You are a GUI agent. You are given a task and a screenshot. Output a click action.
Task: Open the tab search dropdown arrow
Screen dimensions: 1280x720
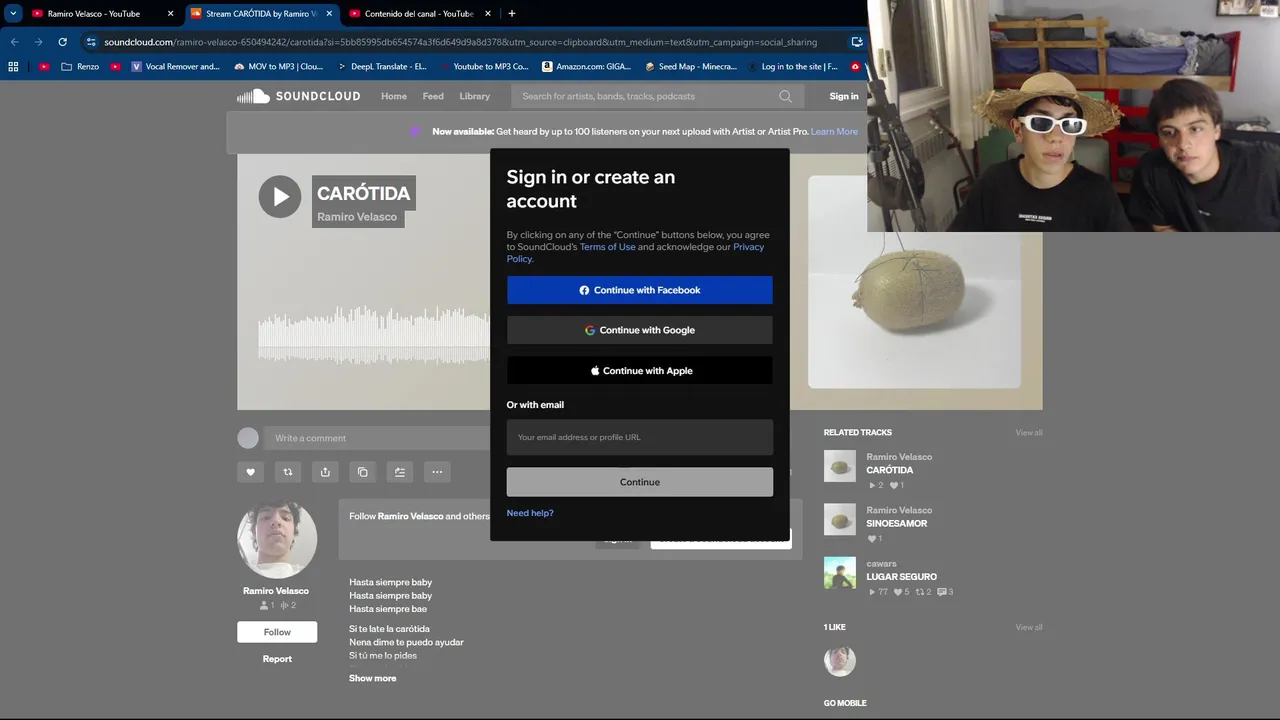[x=13, y=14]
